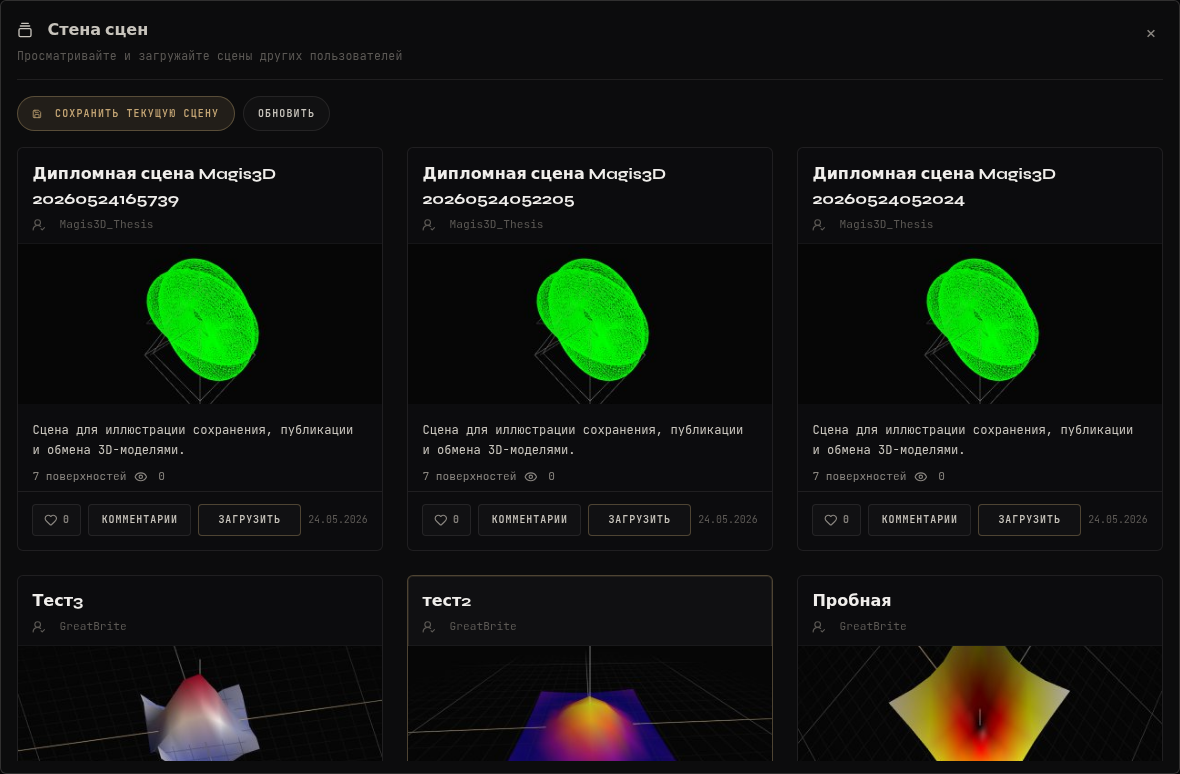1180x774 pixels.
Task: Like the scene 20260524052205
Action: click(446, 520)
